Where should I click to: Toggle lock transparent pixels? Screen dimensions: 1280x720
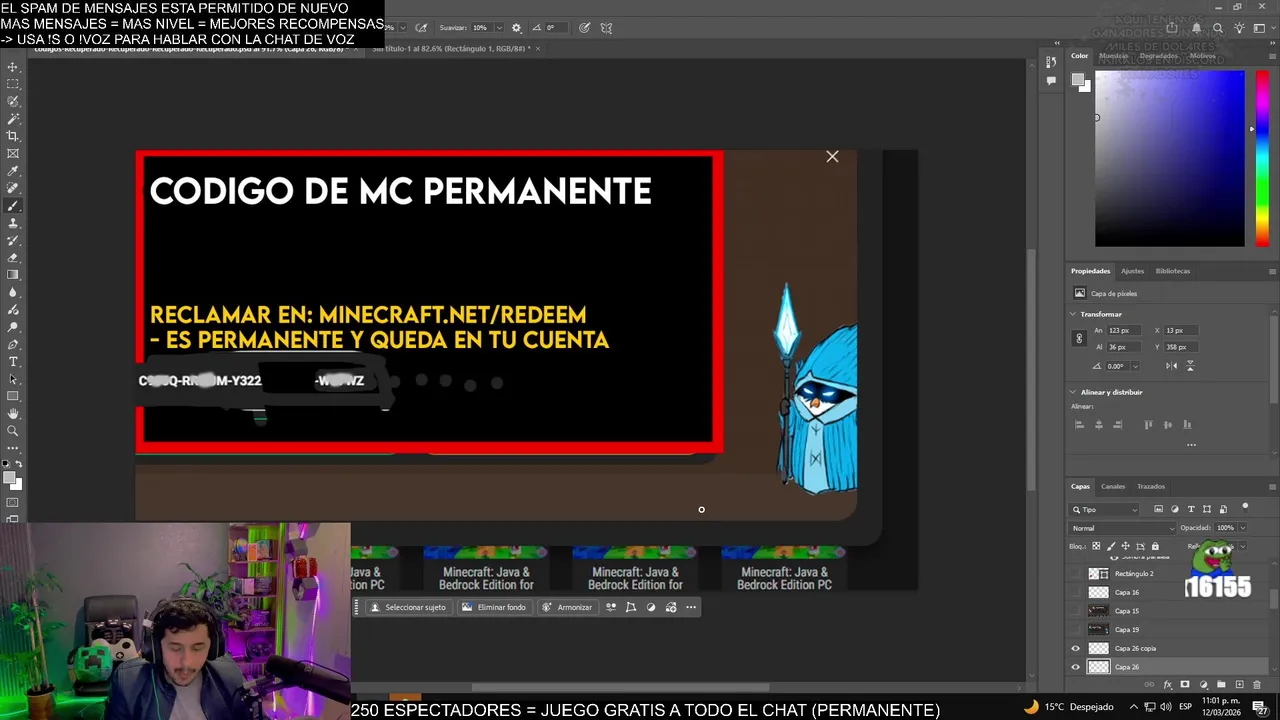1096,546
